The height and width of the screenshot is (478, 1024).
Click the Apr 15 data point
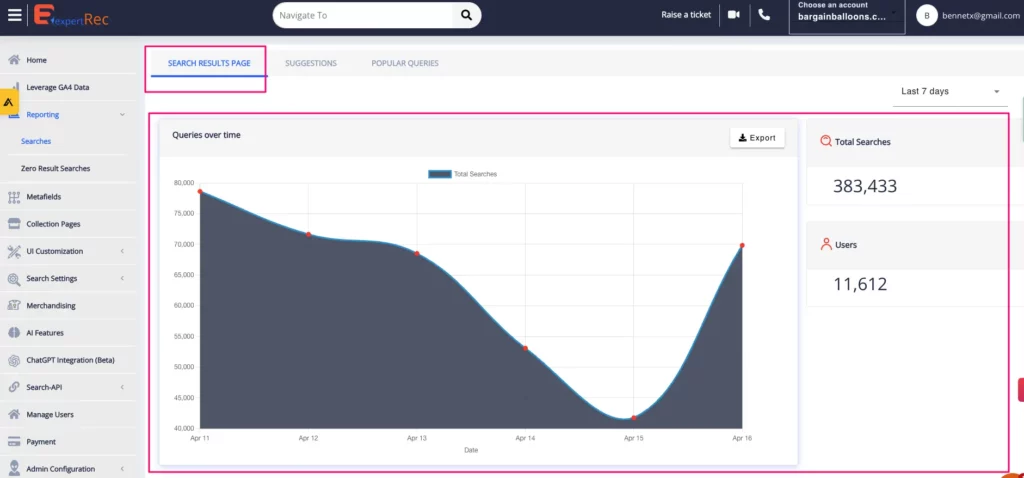(x=634, y=418)
